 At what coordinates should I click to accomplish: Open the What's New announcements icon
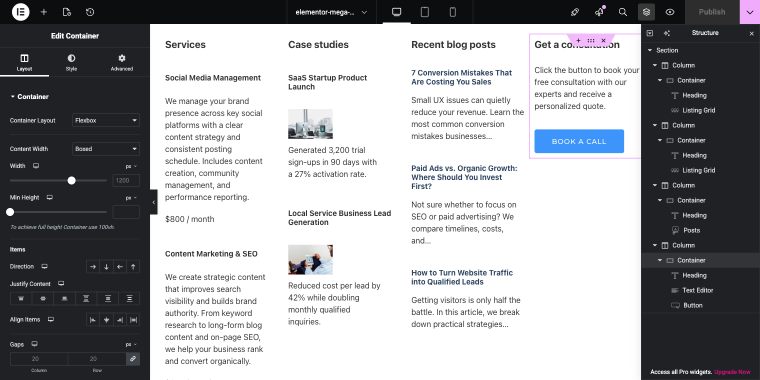pyautogui.click(x=599, y=12)
